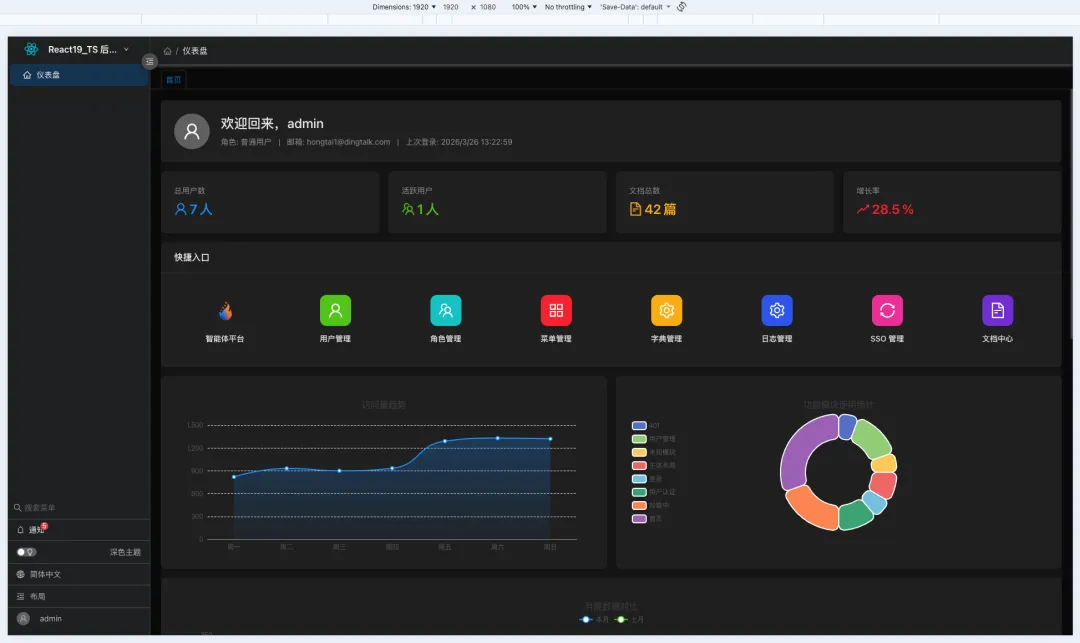Viewport: 1080px width, 643px height.
Task: Open the 通知 notifications menu entry
Action: [x=79, y=530]
